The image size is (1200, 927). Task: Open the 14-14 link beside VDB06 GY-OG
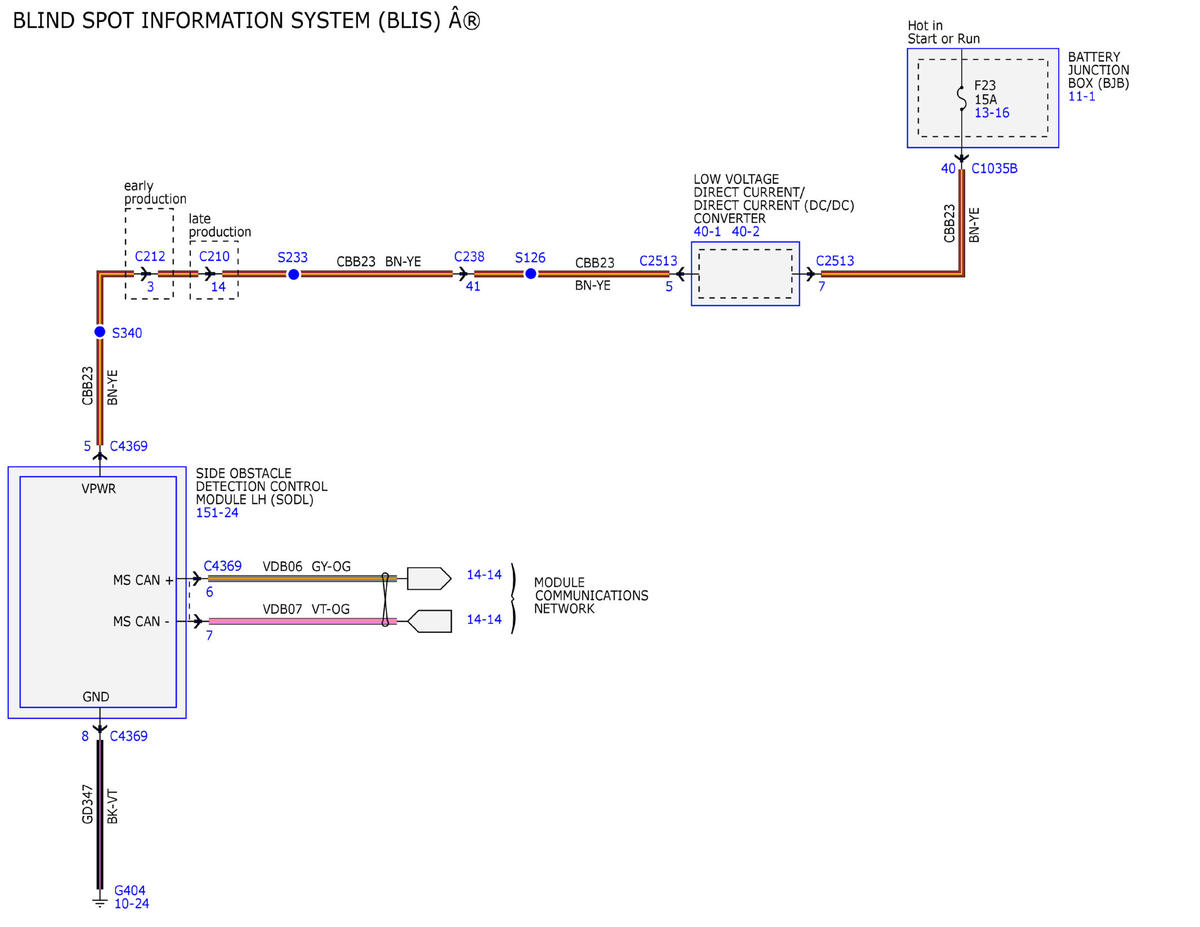[x=484, y=575]
